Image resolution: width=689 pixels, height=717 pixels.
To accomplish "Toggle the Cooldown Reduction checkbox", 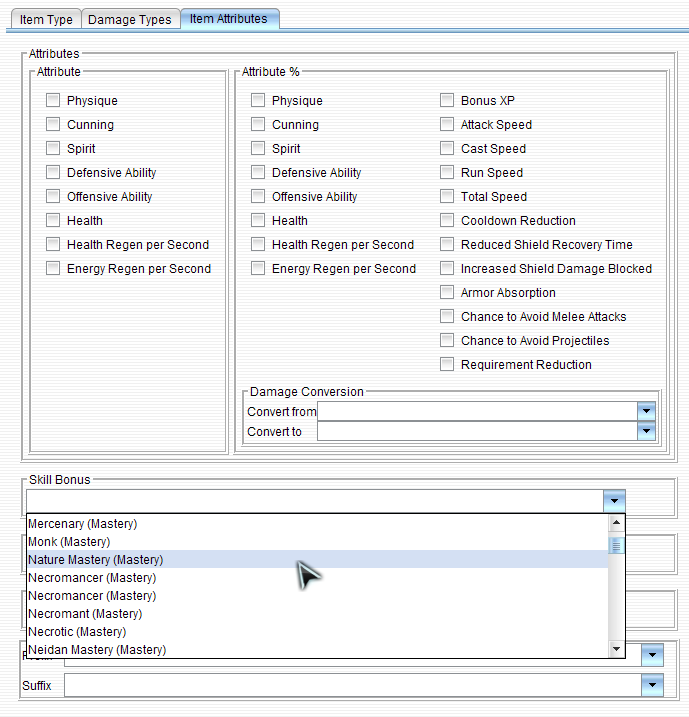I will [x=447, y=221].
